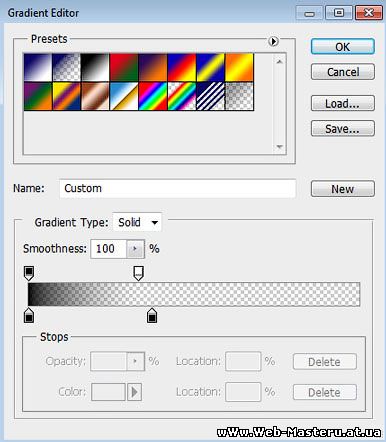Screen dimensions: 386x442
Task: Create a new gradient with the New button
Action: point(343,189)
